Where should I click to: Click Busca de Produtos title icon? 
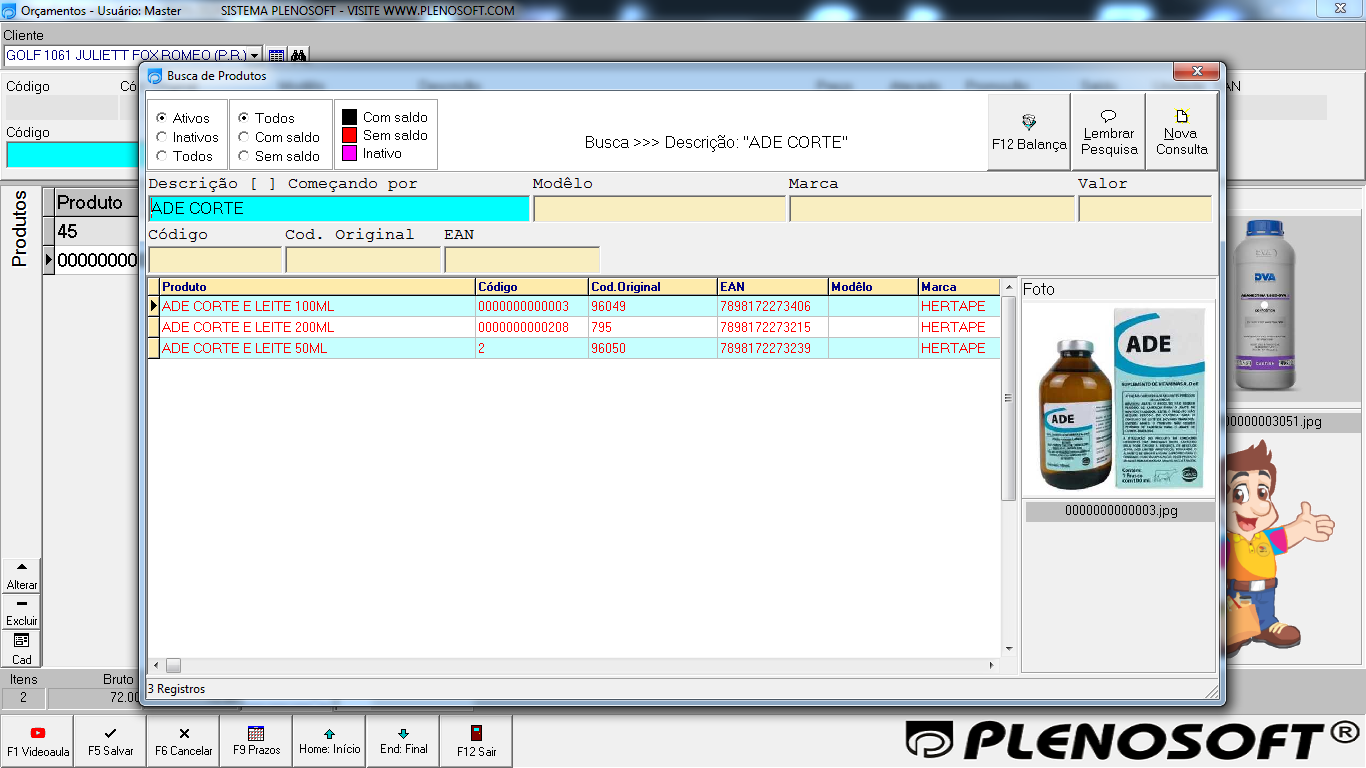tap(154, 76)
